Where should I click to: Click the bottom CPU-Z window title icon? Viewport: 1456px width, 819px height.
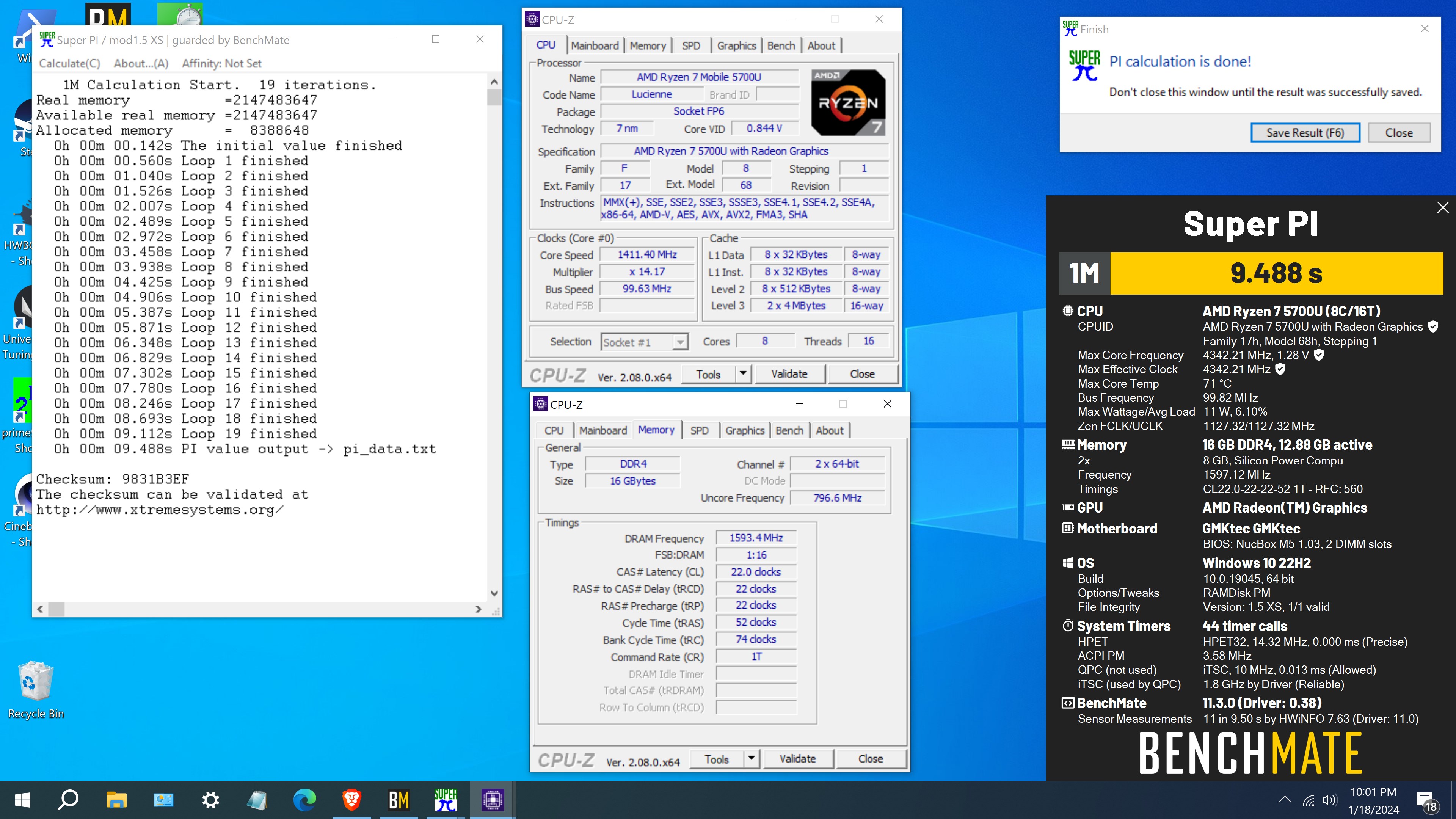click(540, 403)
